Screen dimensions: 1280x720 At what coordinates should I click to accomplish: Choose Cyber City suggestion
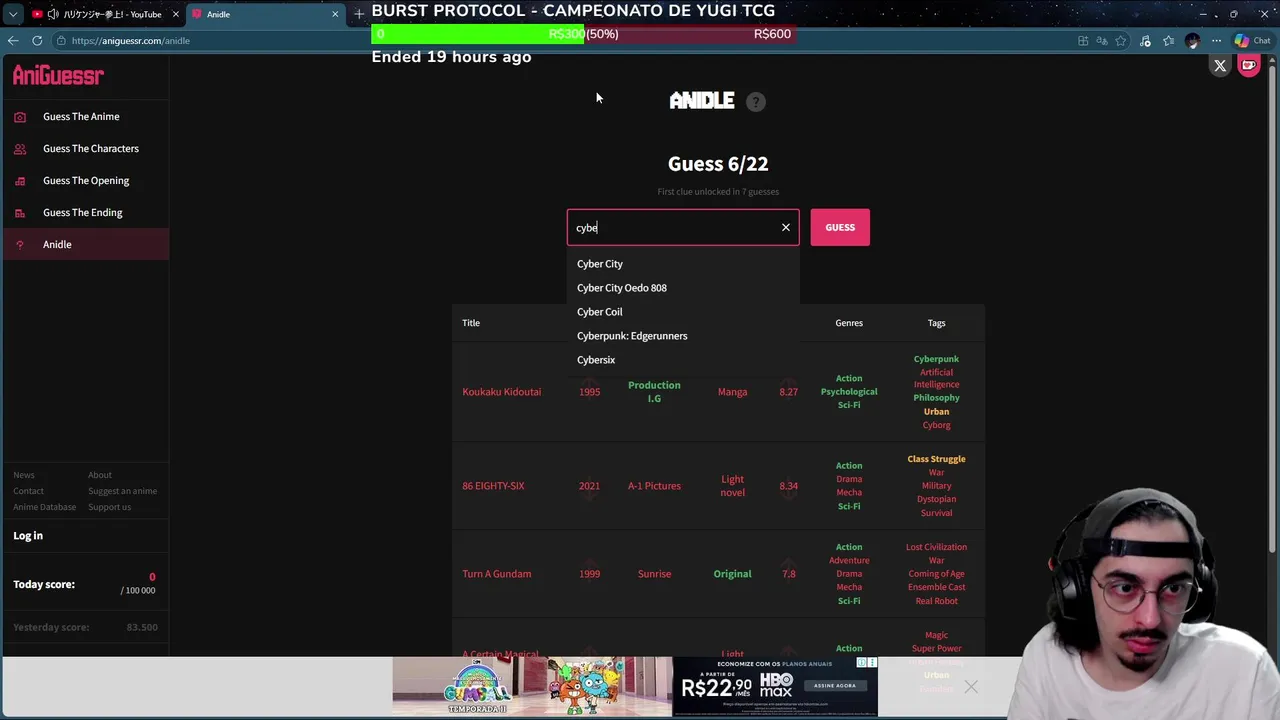click(683, 264)
